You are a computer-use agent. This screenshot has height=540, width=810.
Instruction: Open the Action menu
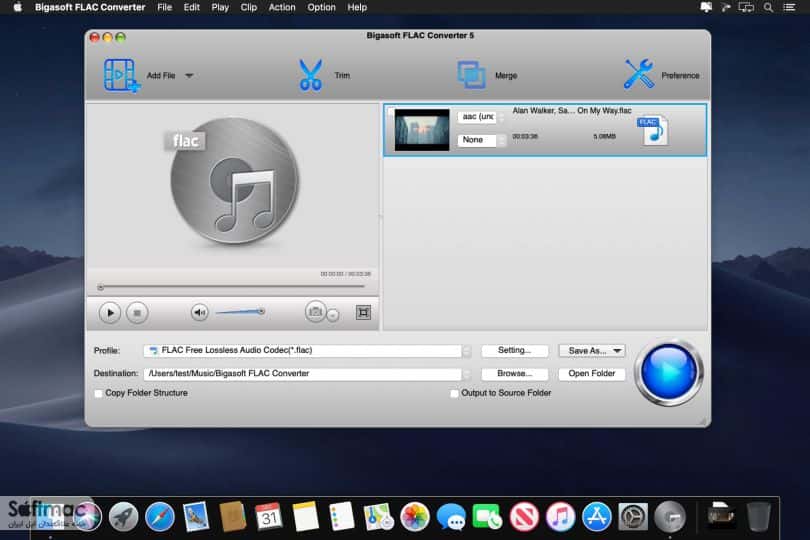pyautogui.click(x=282, y=7)
